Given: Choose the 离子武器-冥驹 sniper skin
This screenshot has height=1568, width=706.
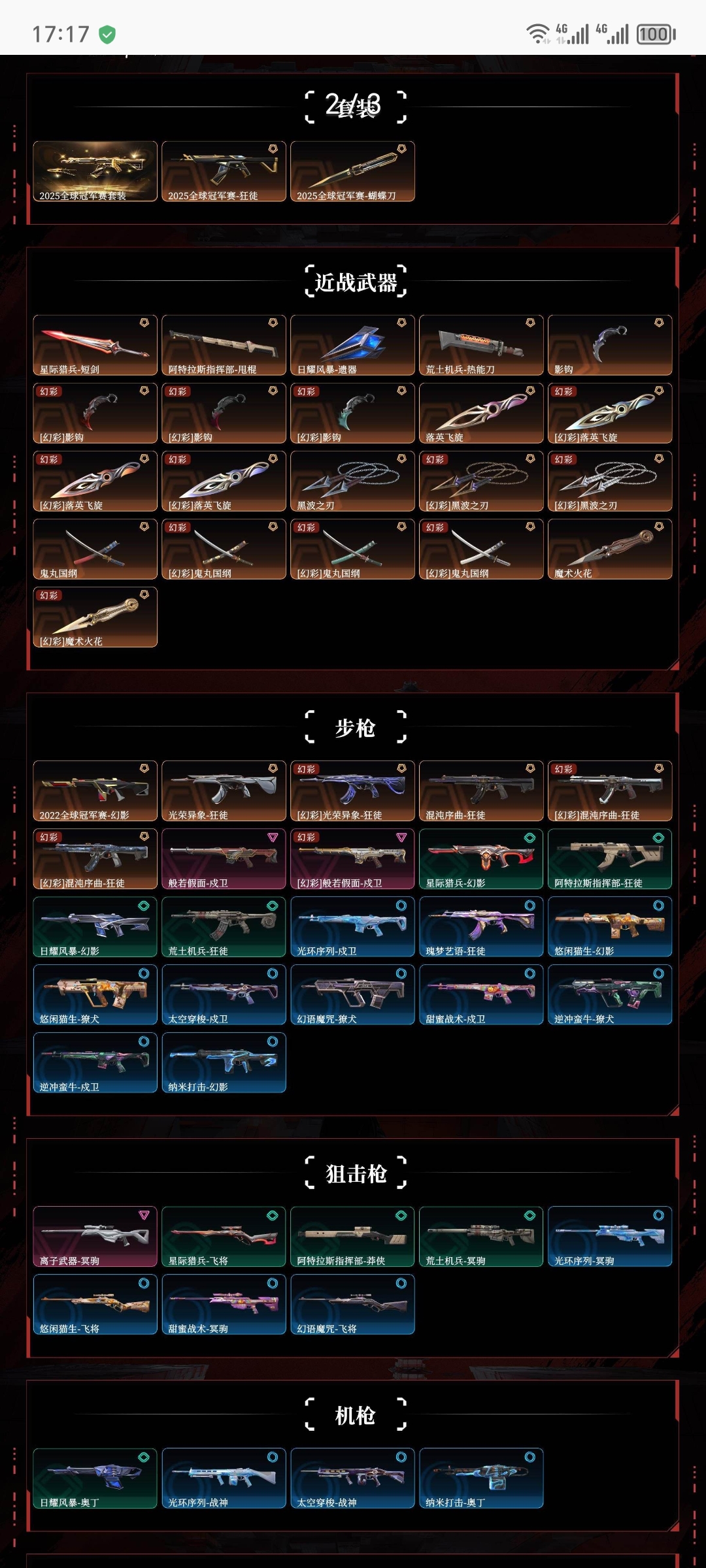Looking at the screenshot, I should pyautogui.click(x=95, y=1236).
